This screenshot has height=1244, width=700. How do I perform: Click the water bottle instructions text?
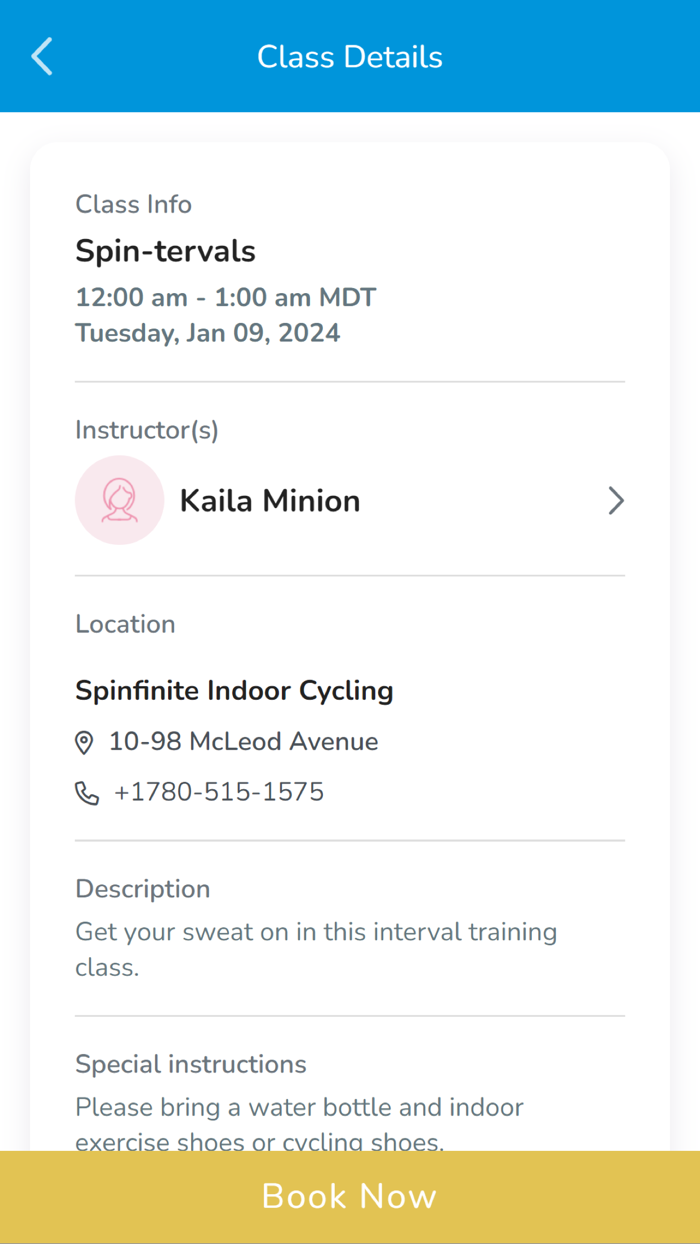click(x=300, y=1123)
